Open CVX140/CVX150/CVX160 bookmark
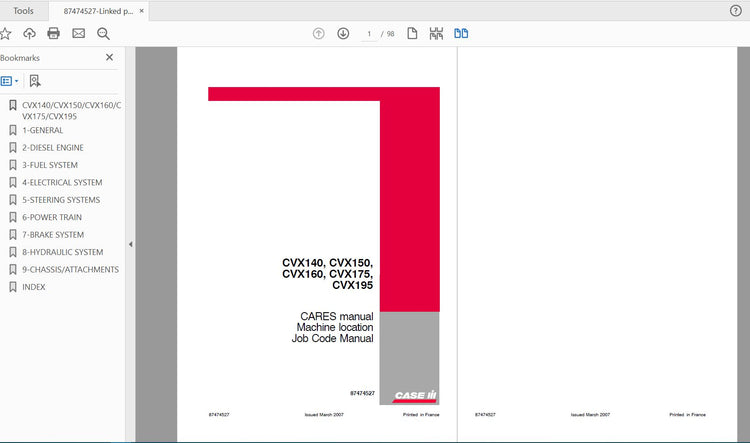The image size is (750, 443). [x=71, y=111]
